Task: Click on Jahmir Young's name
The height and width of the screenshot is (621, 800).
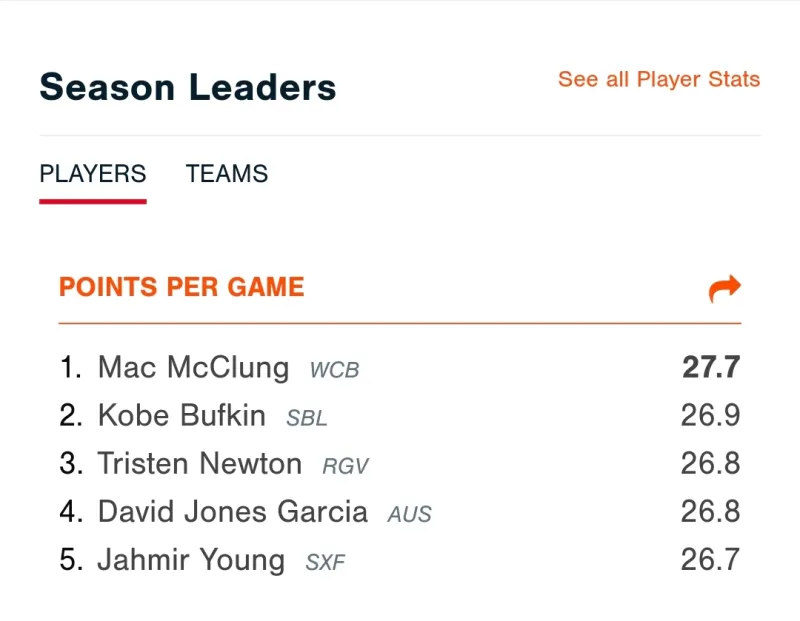Action: click(x=190, y=560)
